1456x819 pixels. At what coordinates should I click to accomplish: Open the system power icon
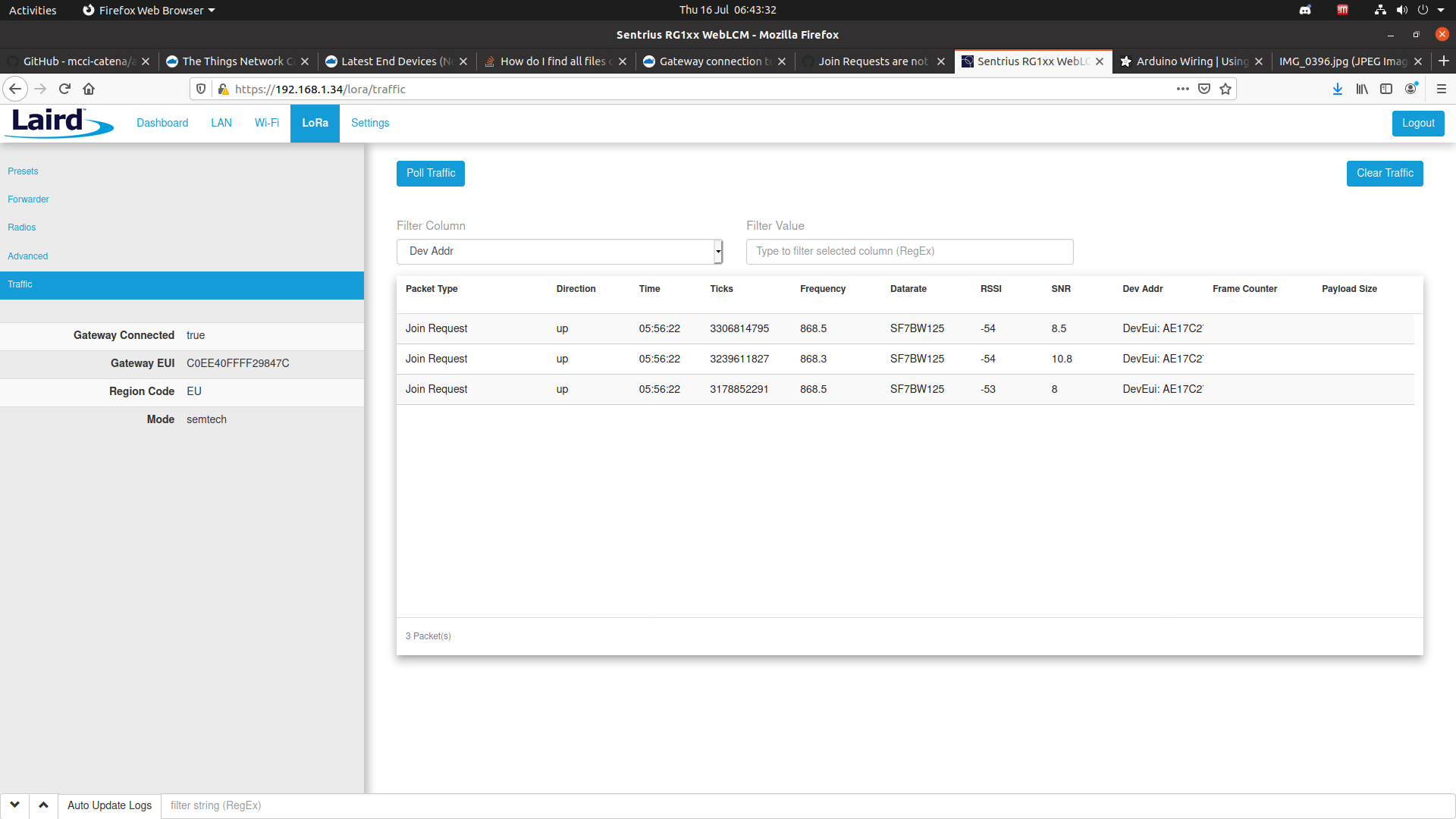click(x=1423, y=10)
